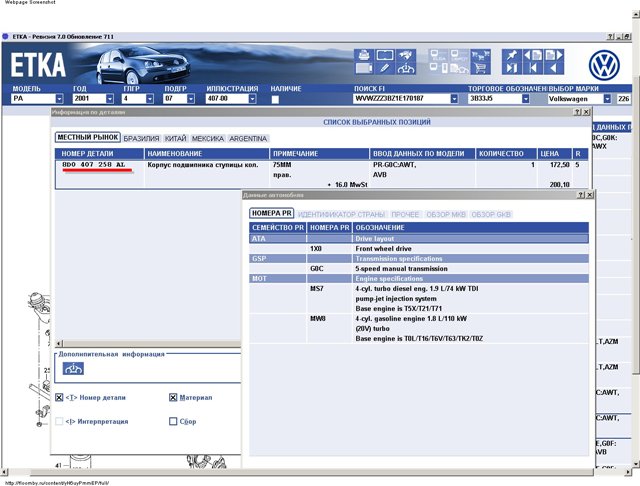Click the 226 field beside brand selection
This screenshot has height=486, width=640.
coord(623,99)
